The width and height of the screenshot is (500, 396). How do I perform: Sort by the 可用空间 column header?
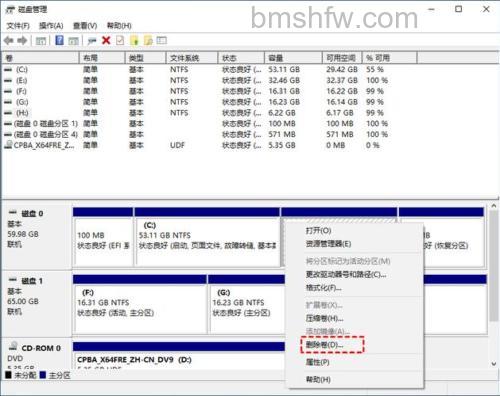click(342, 58)
